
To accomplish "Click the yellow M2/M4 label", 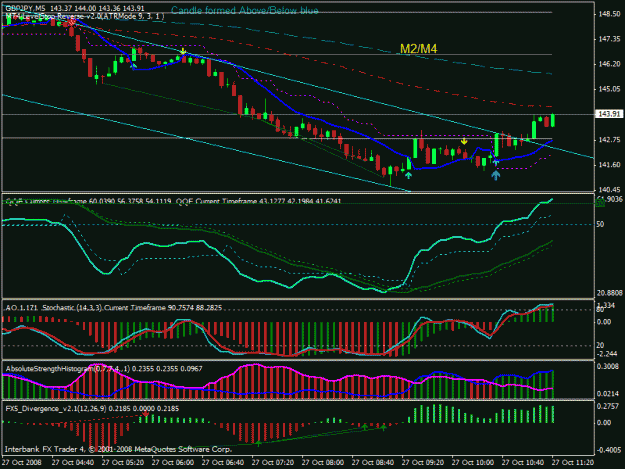I will coord(419,49).
